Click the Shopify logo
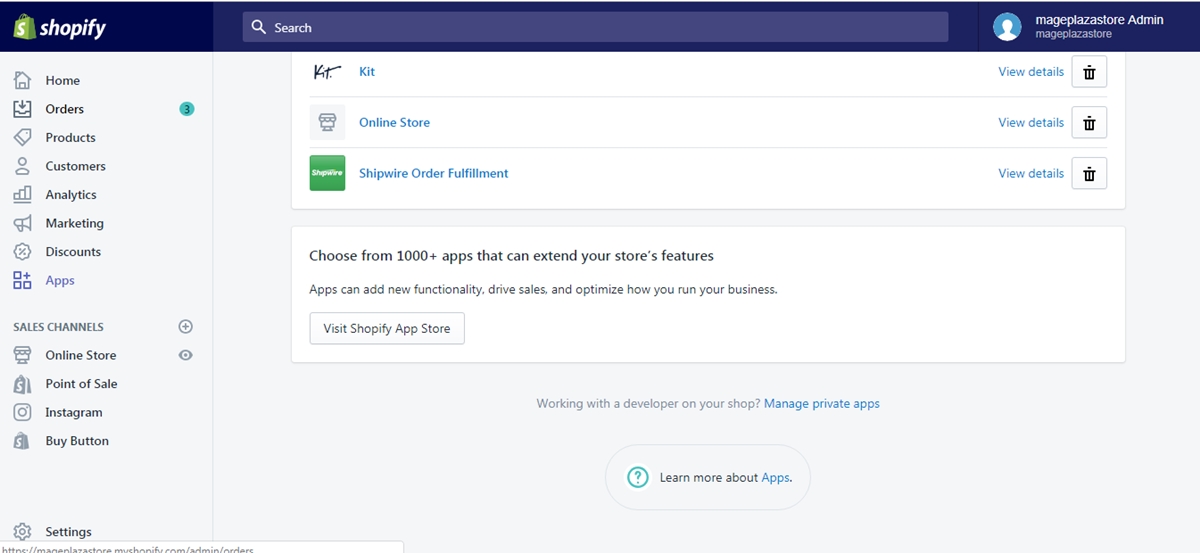This screenshot has width=1200, height=553. click(x=60, y=27)
